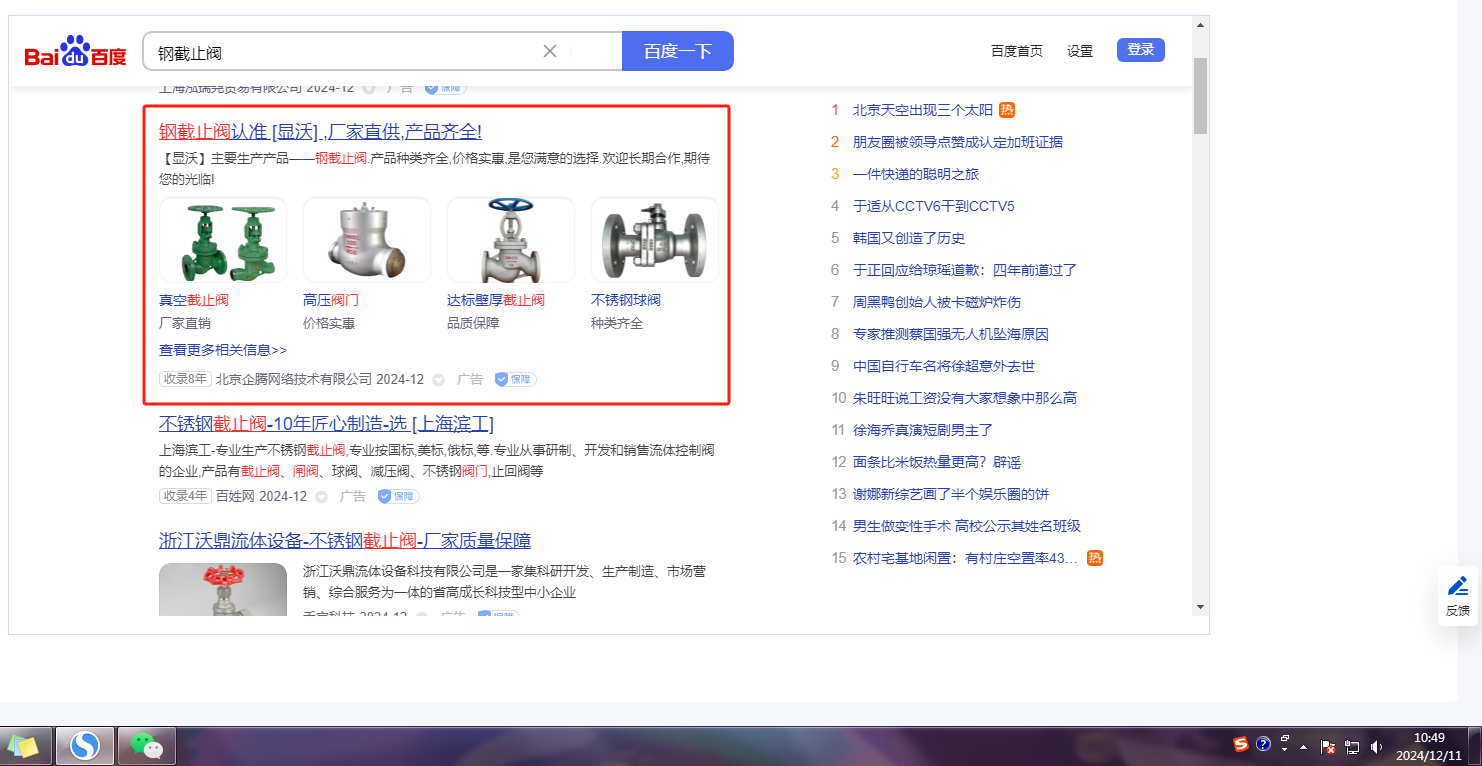This screenshot has height=766, width=1482.
Task: Open hot search 谢娜新综艺画了半个娱乐圈的饼
Action: pyautogui.click(x=951, y=494)
